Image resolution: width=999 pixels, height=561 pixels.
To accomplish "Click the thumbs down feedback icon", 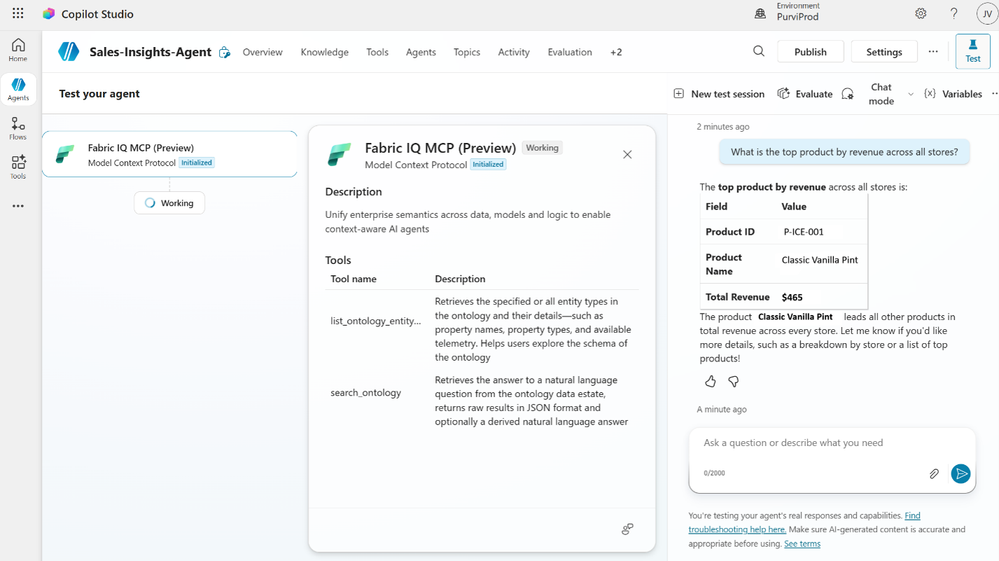I will pyautogui.click(x=733, y=381).
